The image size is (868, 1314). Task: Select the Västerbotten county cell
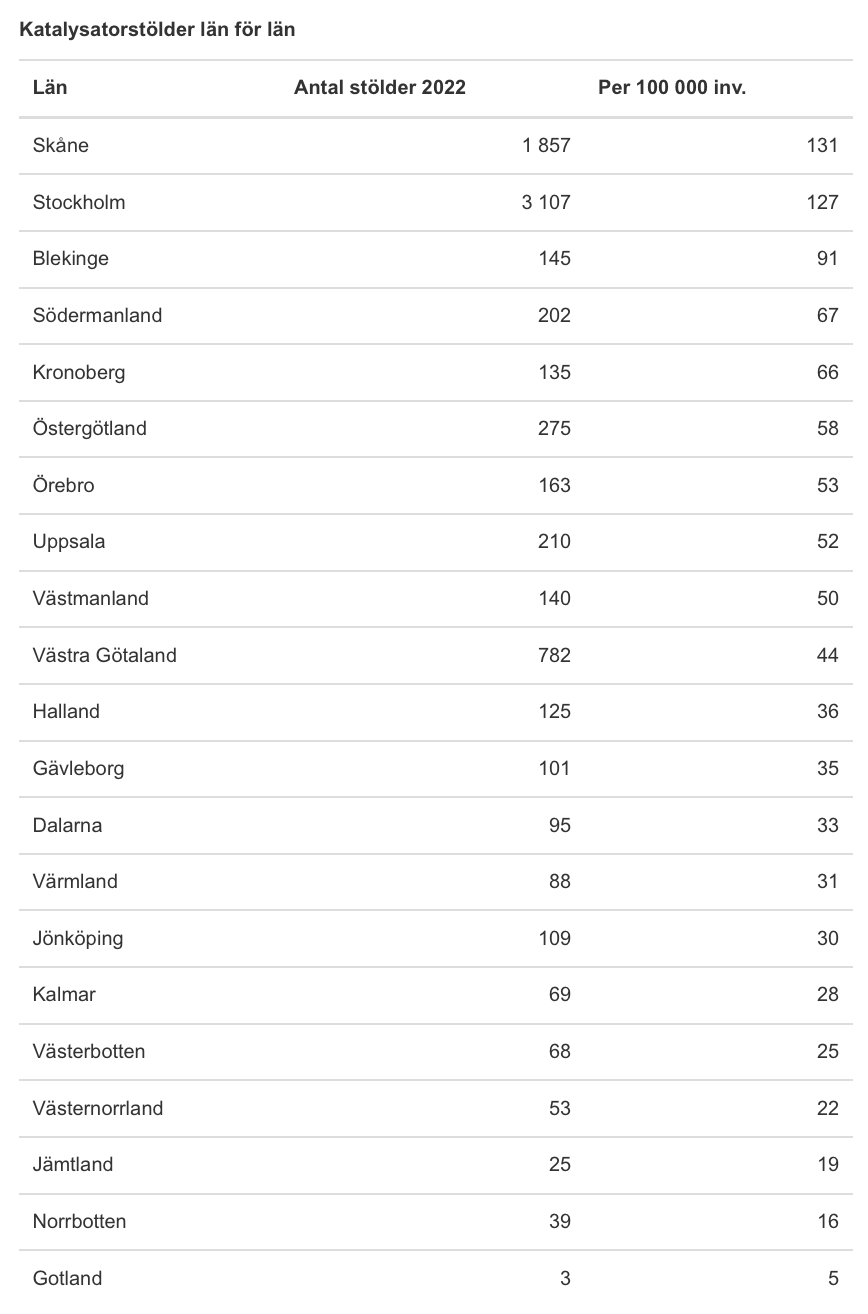[89, 1051]
